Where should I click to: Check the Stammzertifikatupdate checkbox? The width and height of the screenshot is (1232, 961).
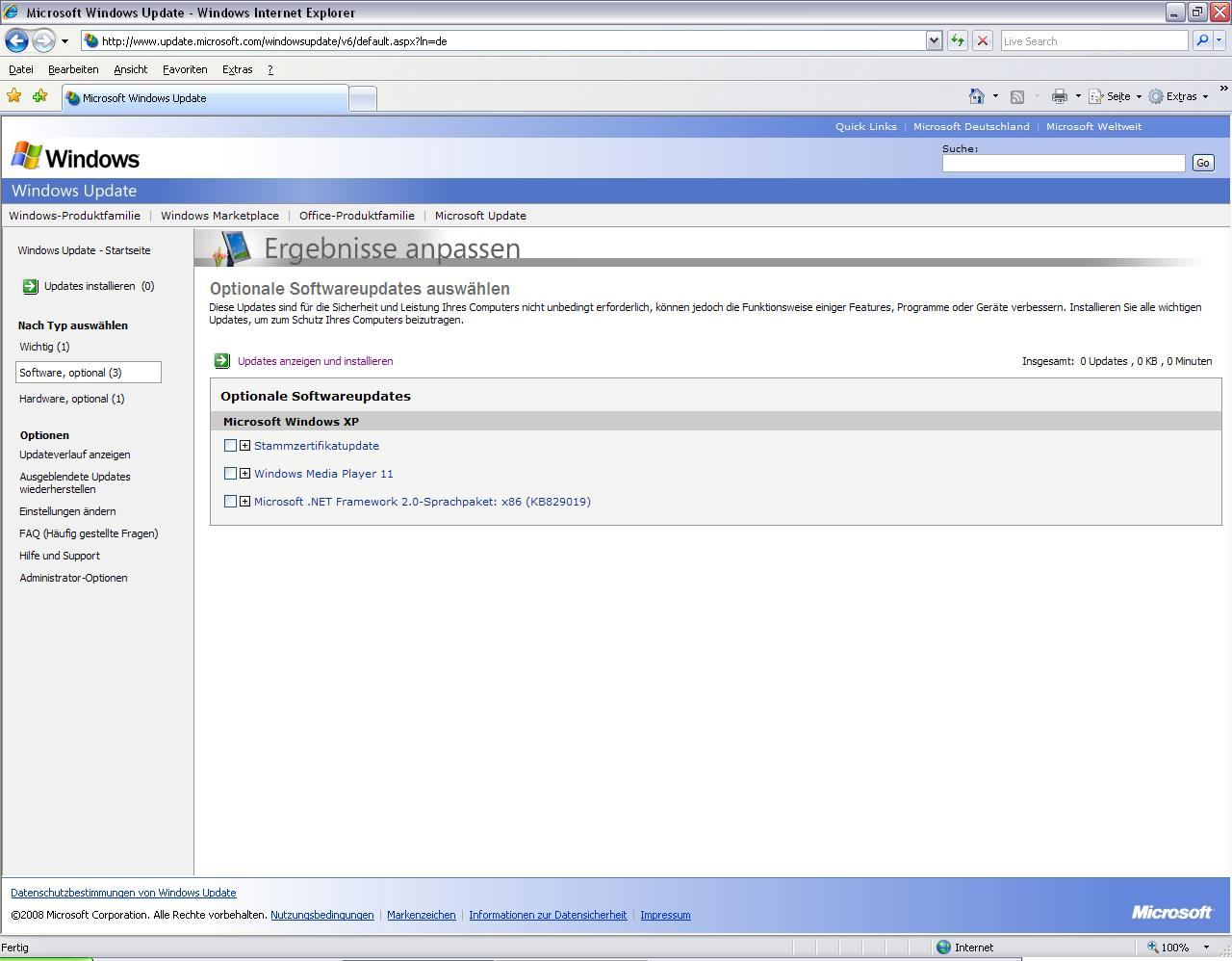(x=230, y=446)
